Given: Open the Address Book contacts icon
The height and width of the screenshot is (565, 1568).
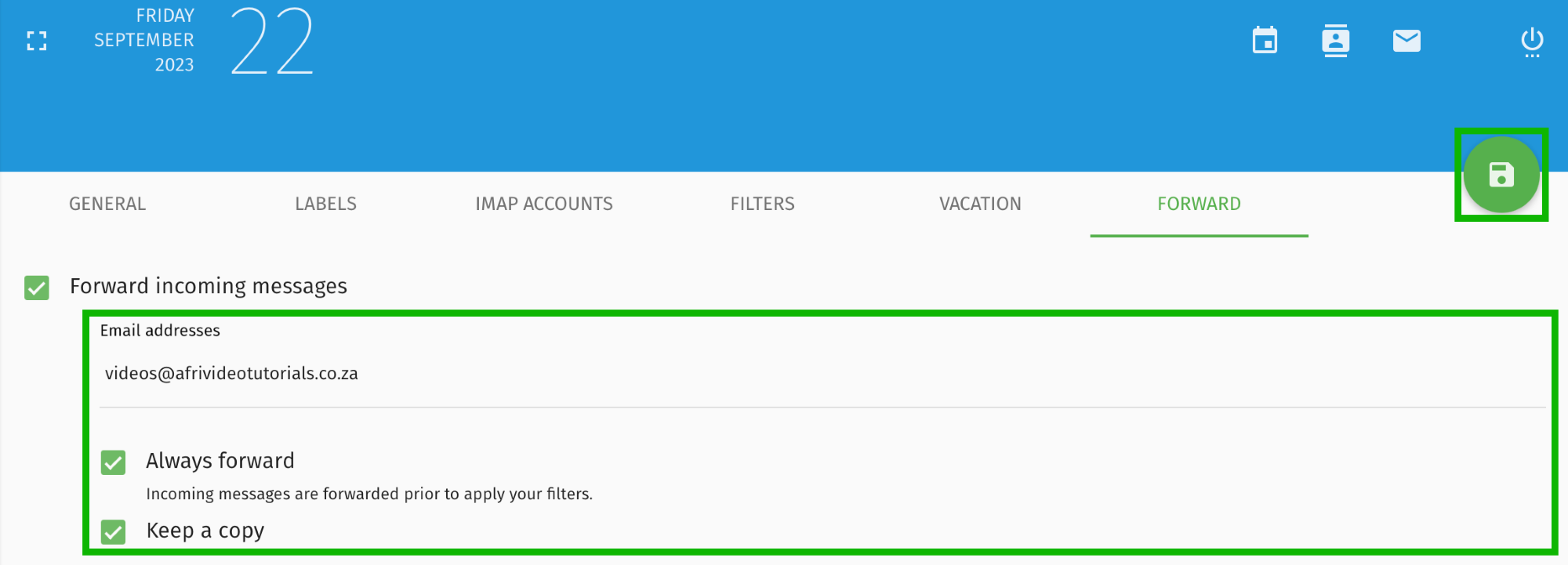Looking at the screenshot, I should coord(1335,41).
